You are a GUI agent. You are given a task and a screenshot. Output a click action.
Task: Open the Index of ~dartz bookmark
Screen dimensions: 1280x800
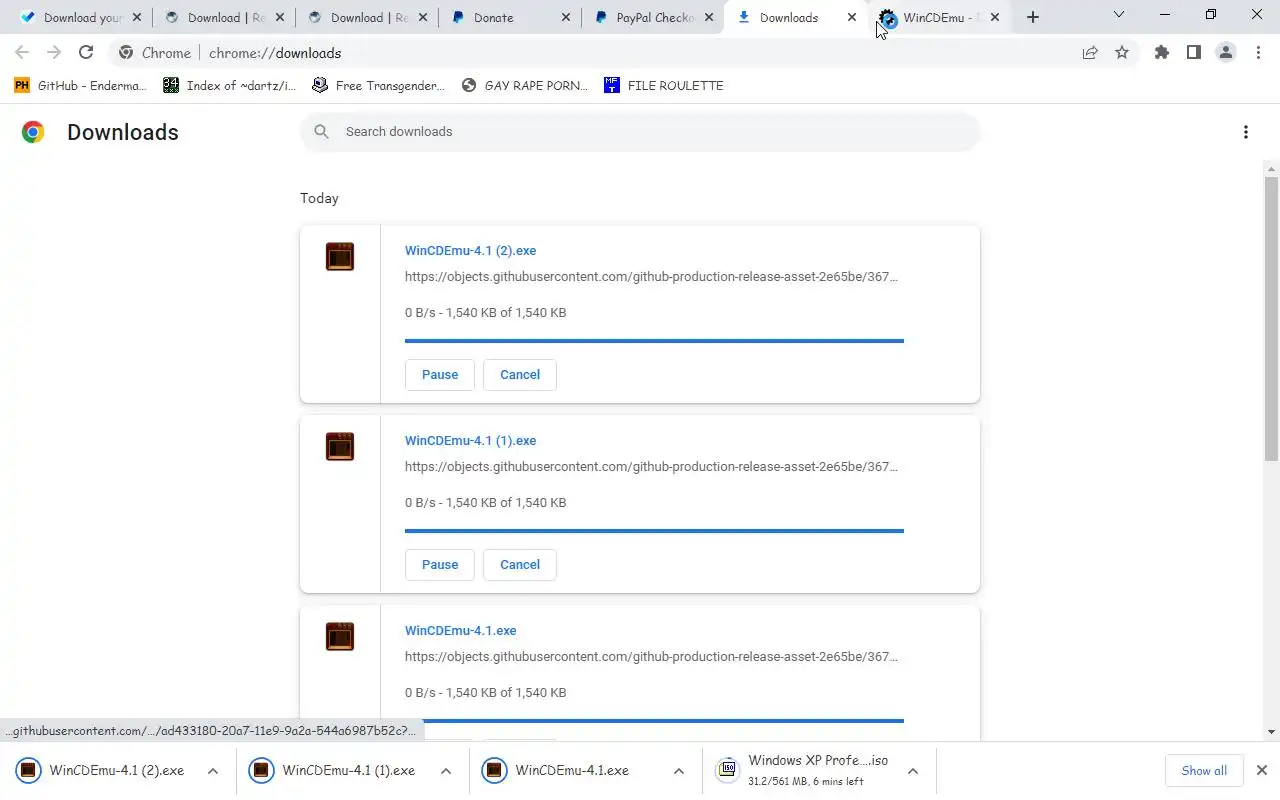[x=230, y=86]
